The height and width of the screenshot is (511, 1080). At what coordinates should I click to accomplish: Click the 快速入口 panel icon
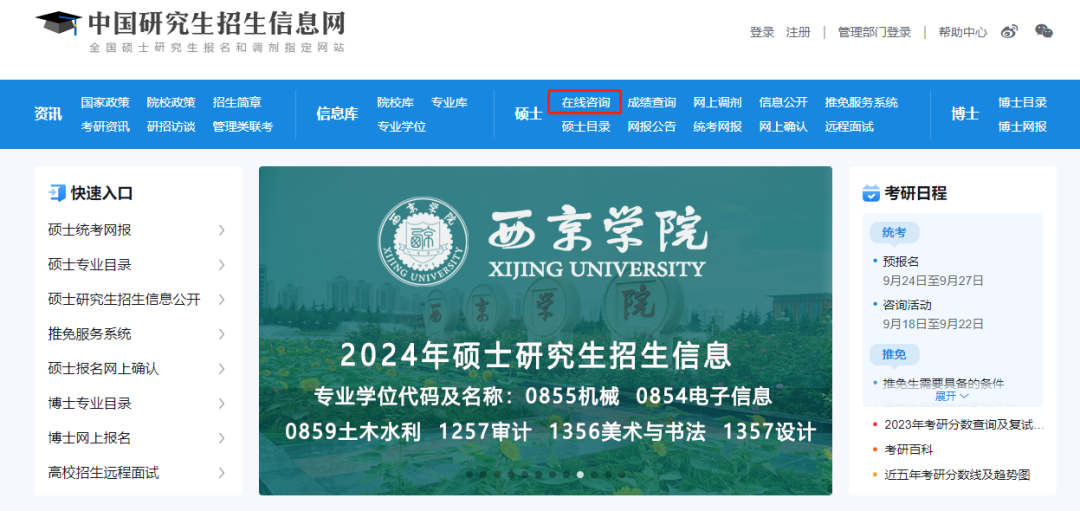(56, 193)
